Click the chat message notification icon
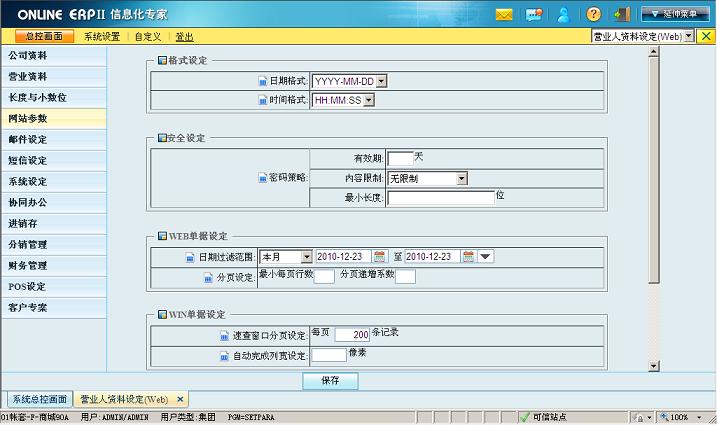This screenshot has width=717, height=425. (534, 14)
